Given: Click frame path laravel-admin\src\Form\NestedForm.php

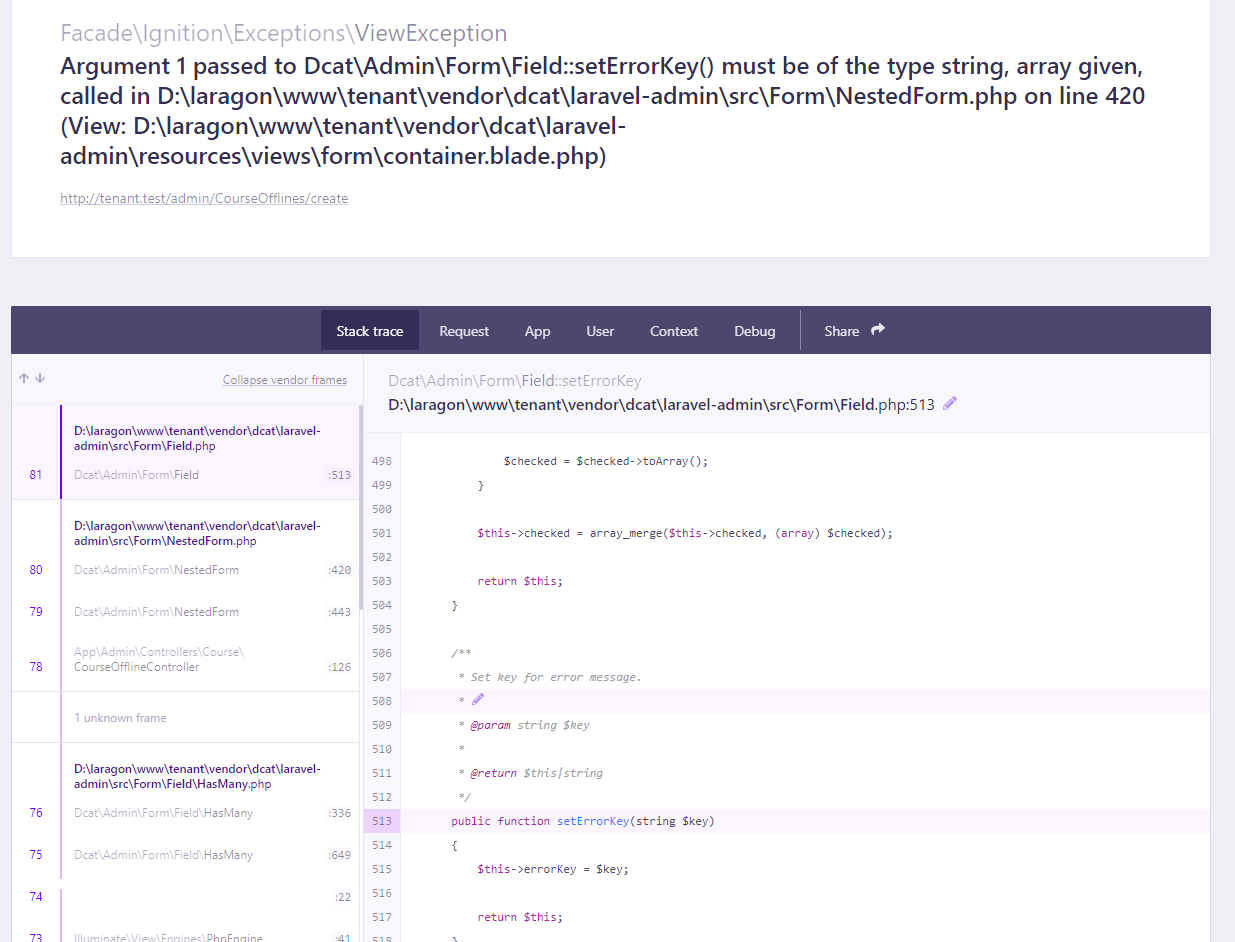Looking at the screenshot, I should click(x=197, y=533).
